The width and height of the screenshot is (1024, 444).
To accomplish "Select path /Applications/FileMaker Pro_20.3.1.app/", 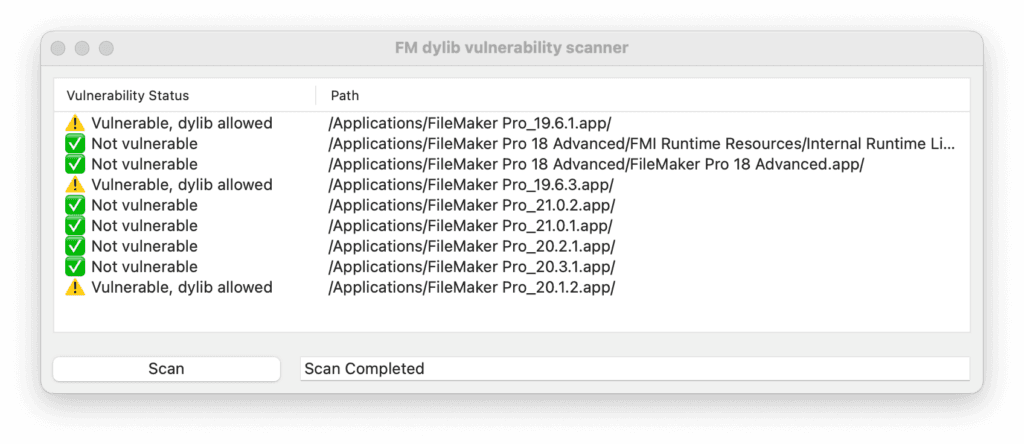I will tap(471, 267).
